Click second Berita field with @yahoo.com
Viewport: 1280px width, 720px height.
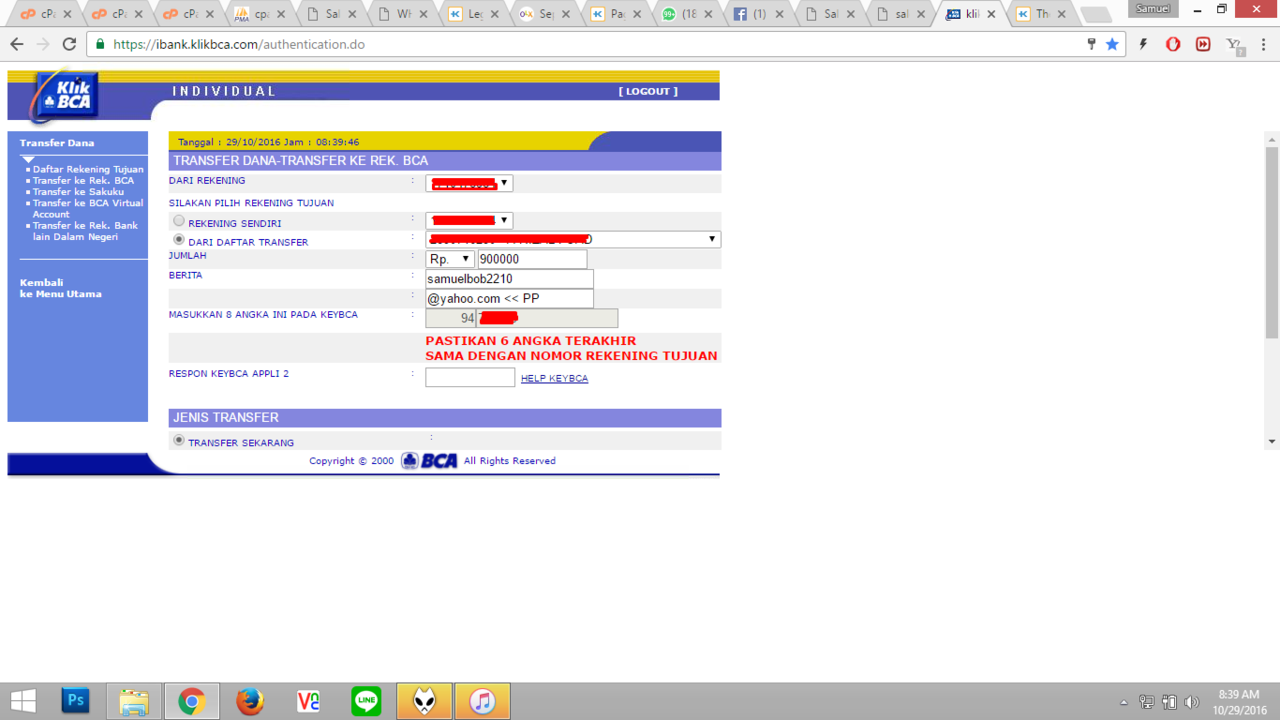tap(509, 299)
